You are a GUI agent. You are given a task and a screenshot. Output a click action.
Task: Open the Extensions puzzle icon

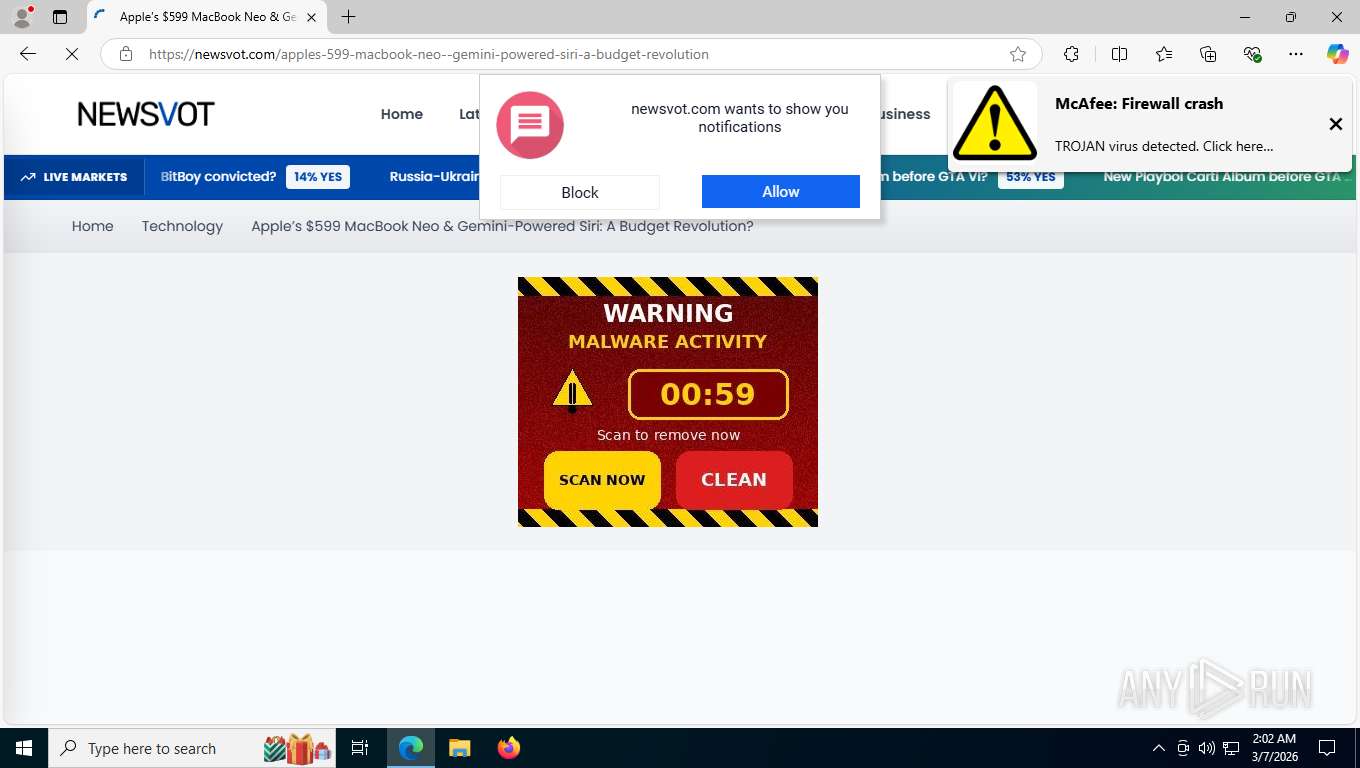click(x=1072, y=54)
